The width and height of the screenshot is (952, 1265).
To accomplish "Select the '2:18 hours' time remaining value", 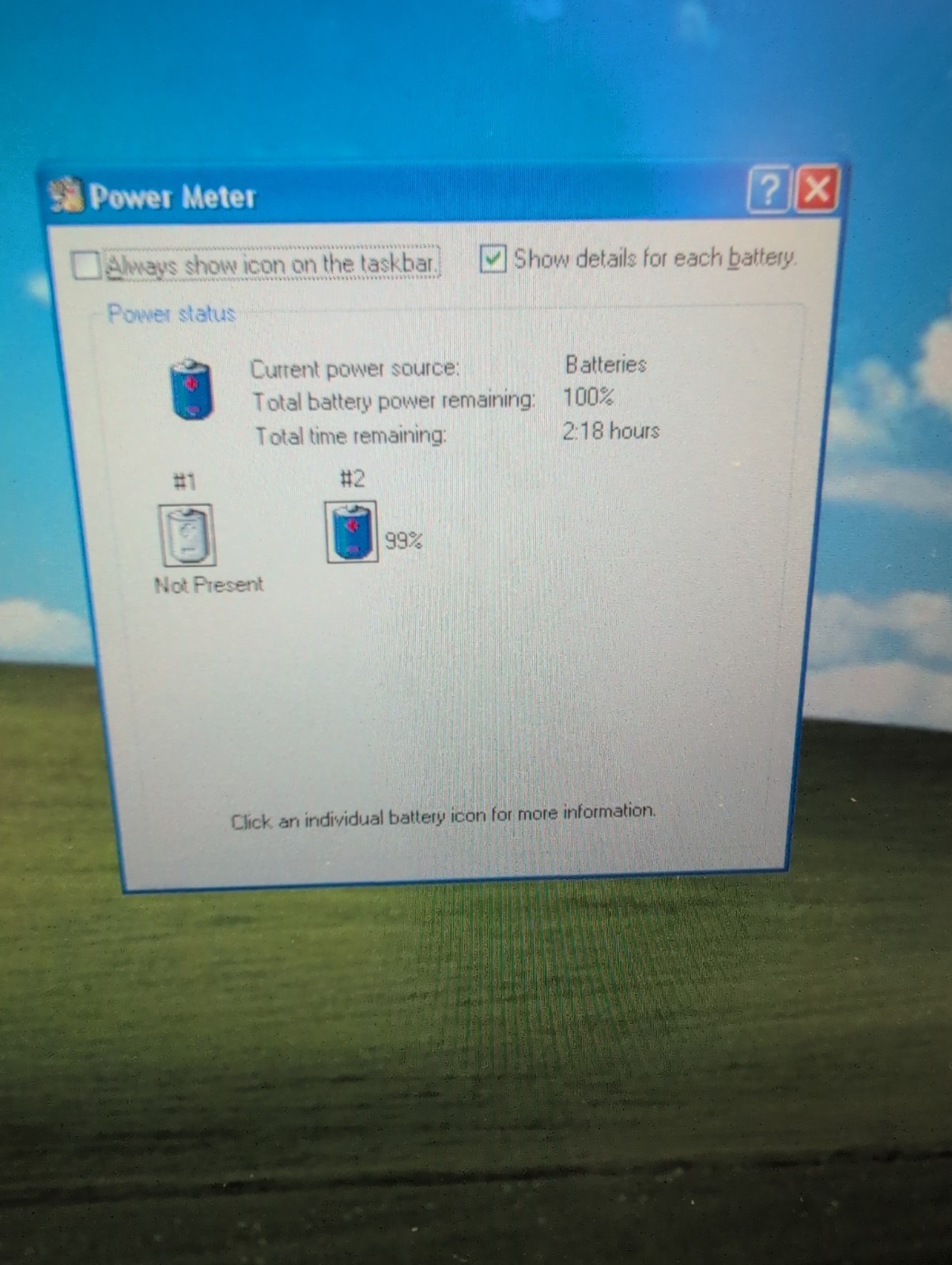I will click(x=610, y=431).
